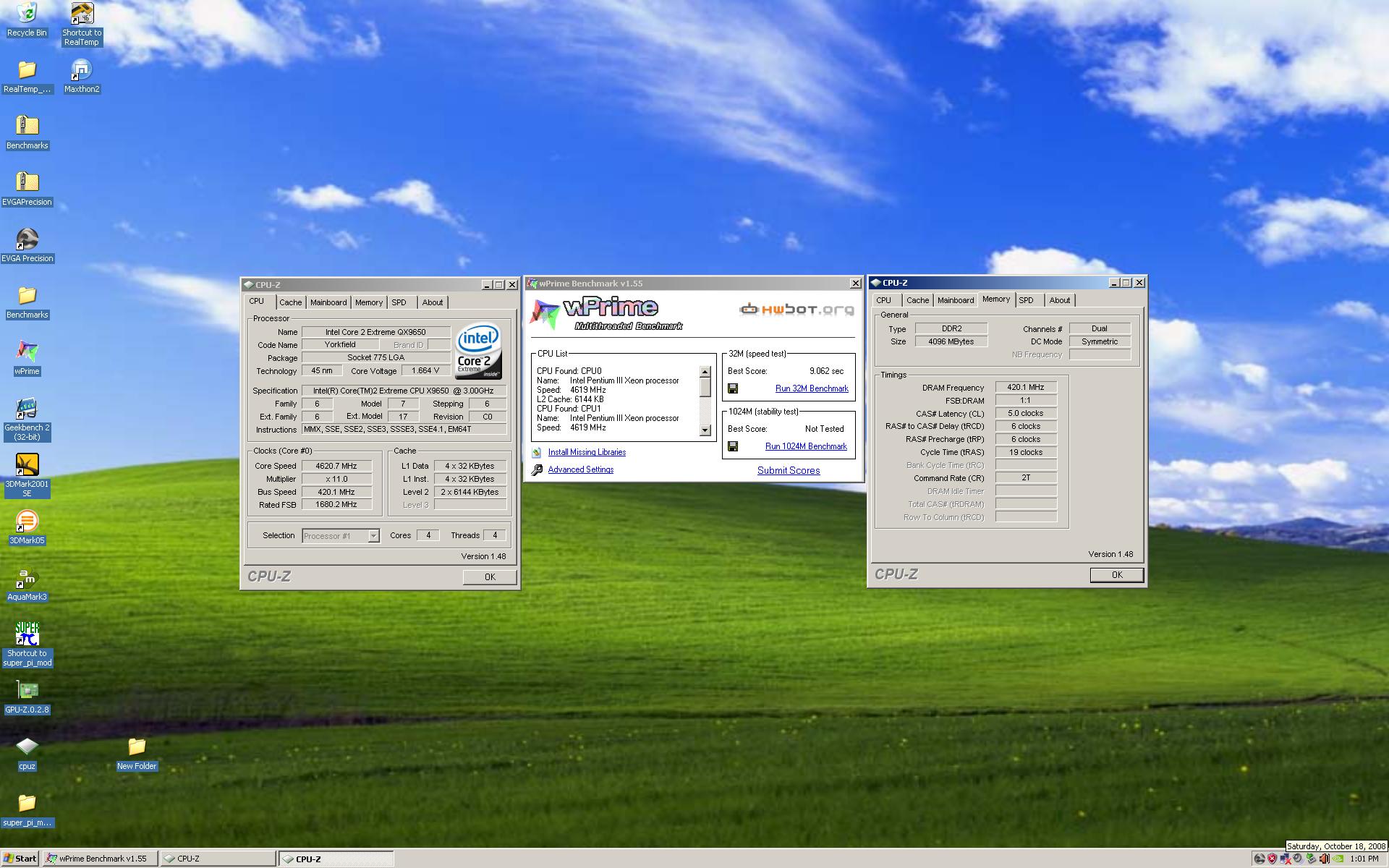
Task: Click the Safely Remove Hardware tray icon
Action: (1311, 859)
